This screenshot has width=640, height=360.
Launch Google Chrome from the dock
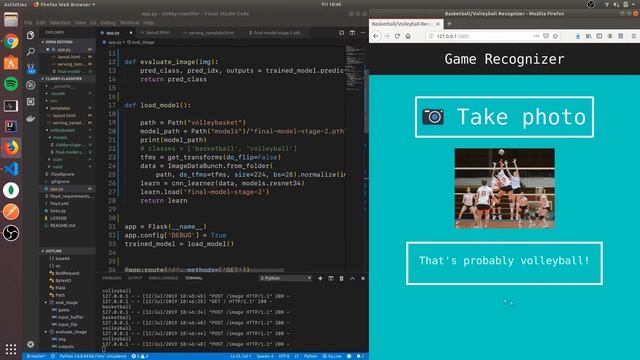pyautogui.click(x=11, y=41)
